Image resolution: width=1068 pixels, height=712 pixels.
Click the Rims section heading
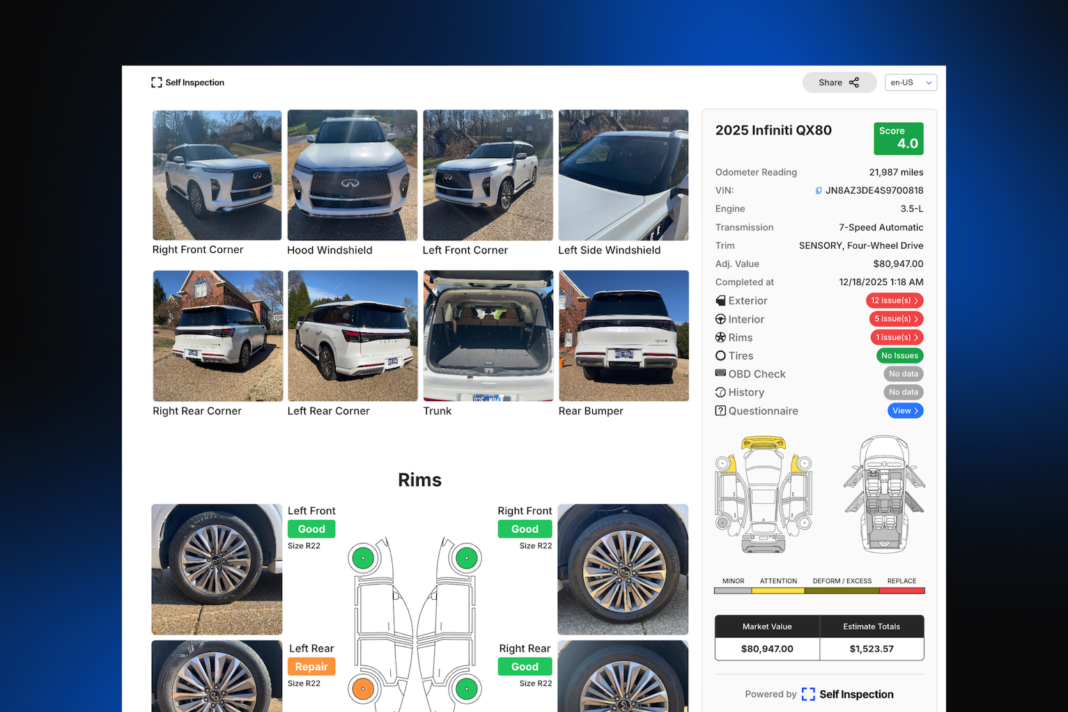click(x=420, y=480)
